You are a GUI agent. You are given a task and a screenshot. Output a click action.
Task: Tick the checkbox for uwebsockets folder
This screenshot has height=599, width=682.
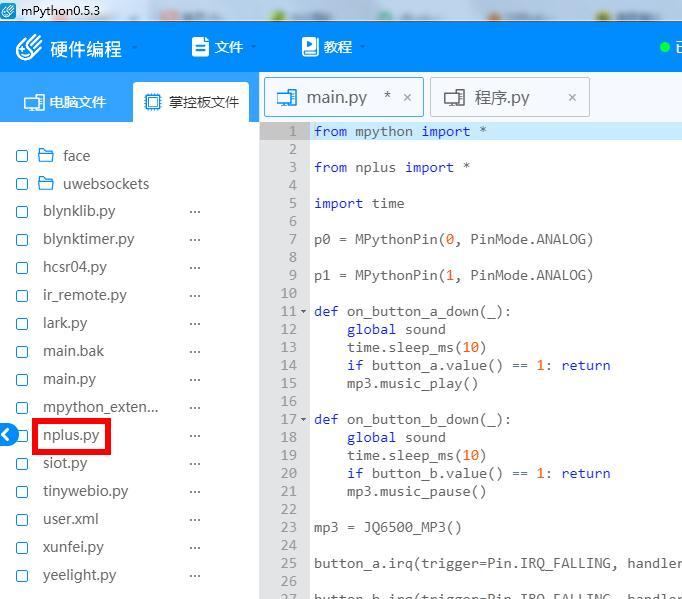22,184
